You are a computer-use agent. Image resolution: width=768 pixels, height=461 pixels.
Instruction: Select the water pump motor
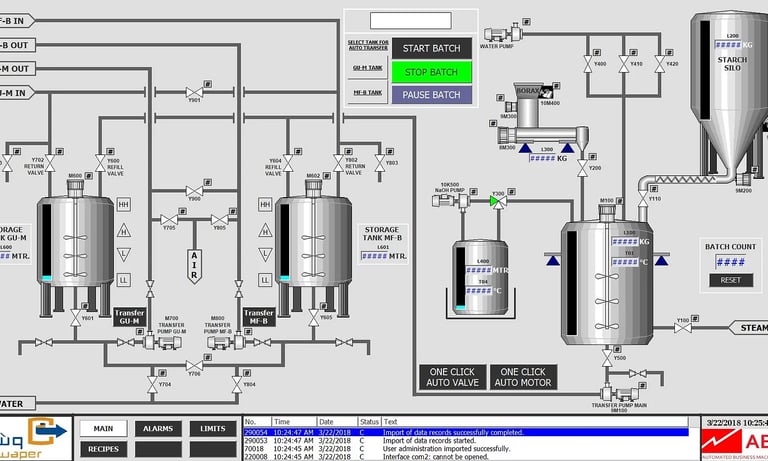[503, 33]
